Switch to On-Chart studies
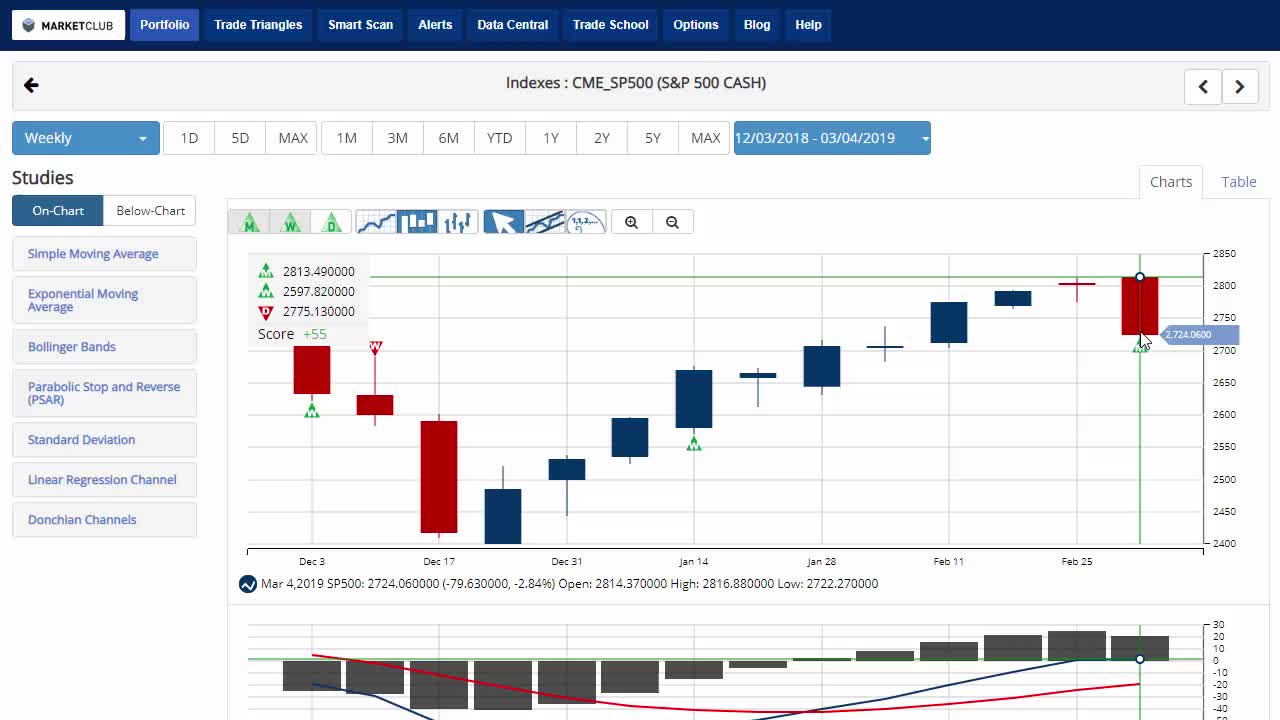 point(58,211)
